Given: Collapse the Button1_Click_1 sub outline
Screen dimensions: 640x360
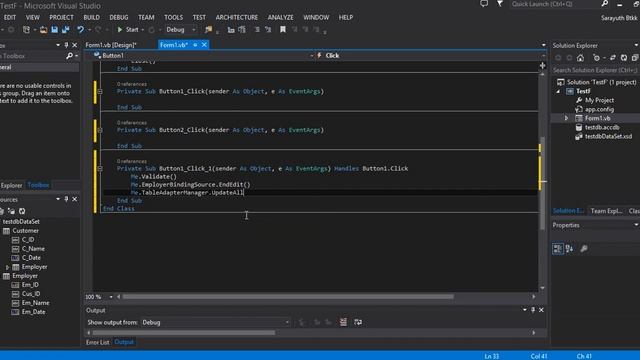Looking at the screenshot, I should pyautogui.click(x=100, y=169).
